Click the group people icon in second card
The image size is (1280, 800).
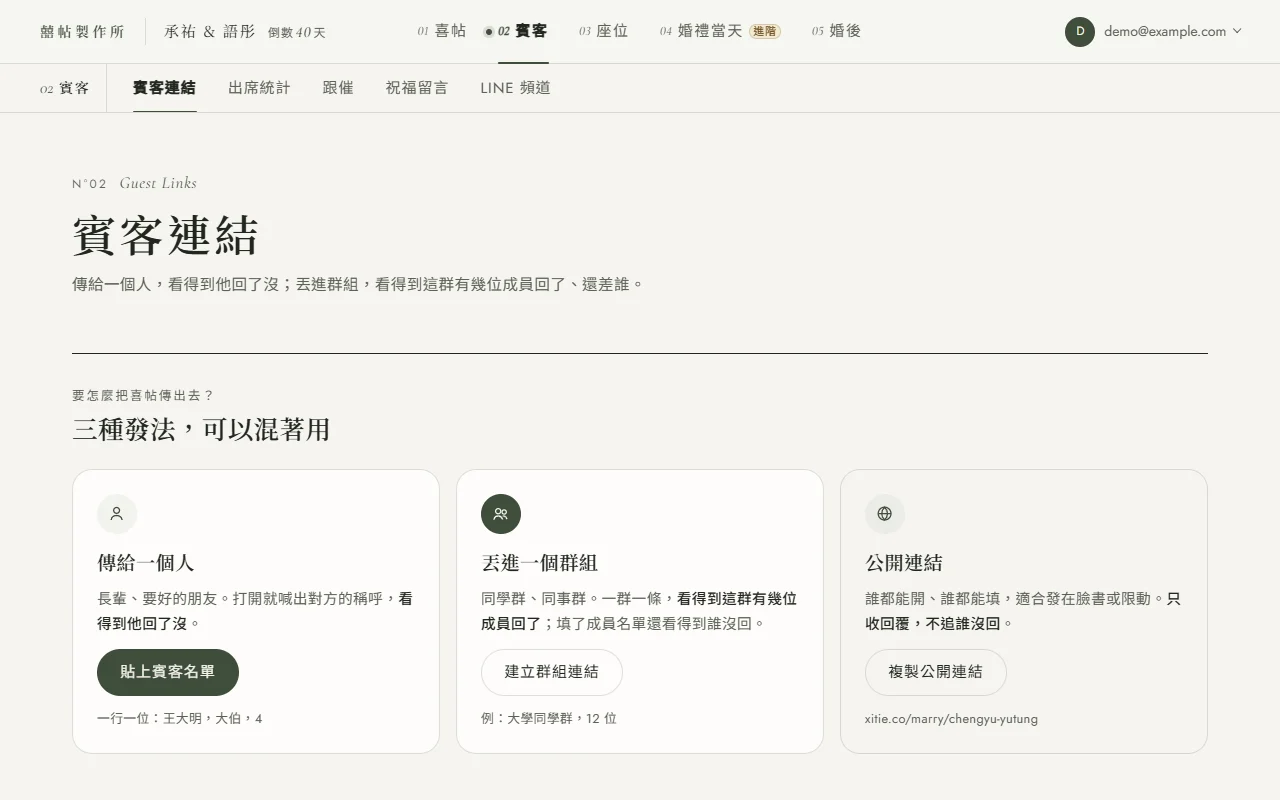501,514
